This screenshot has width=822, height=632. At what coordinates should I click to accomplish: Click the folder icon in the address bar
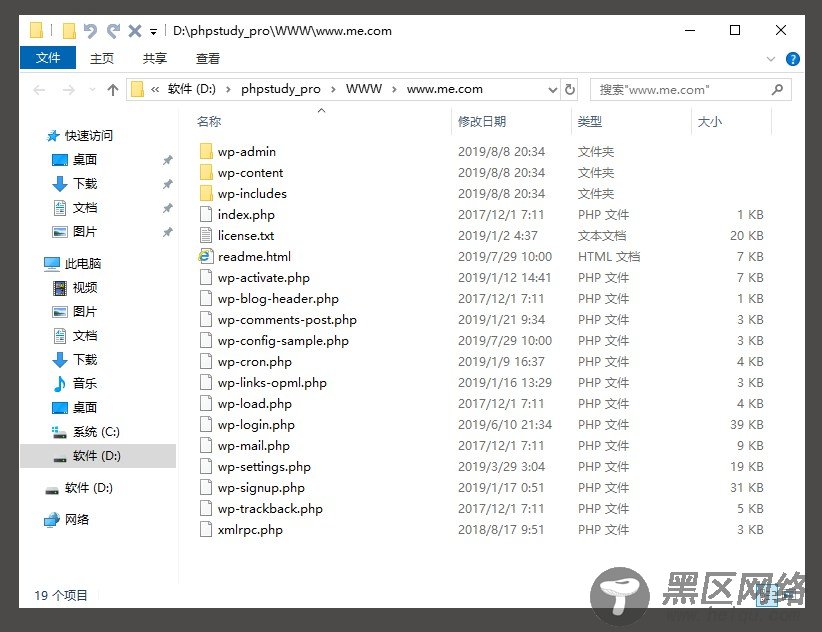[x=137, y=89]
